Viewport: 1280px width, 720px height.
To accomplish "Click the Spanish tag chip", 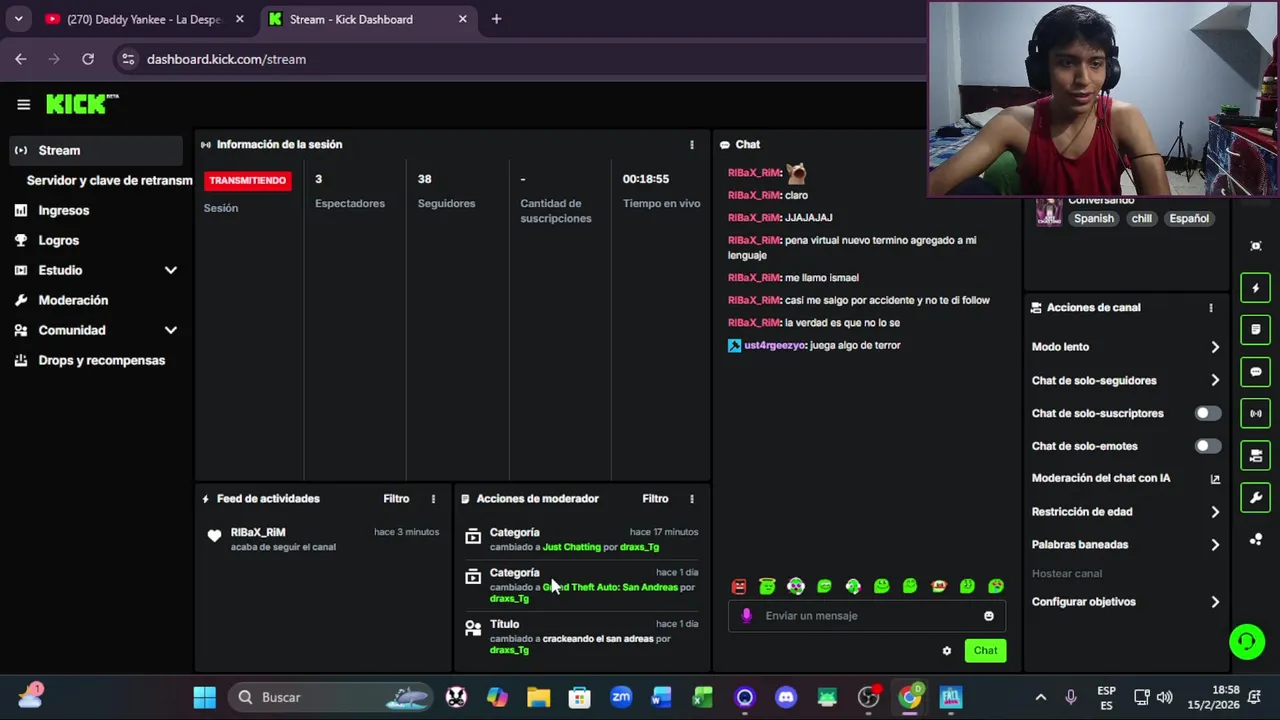I will [1093, 219].
